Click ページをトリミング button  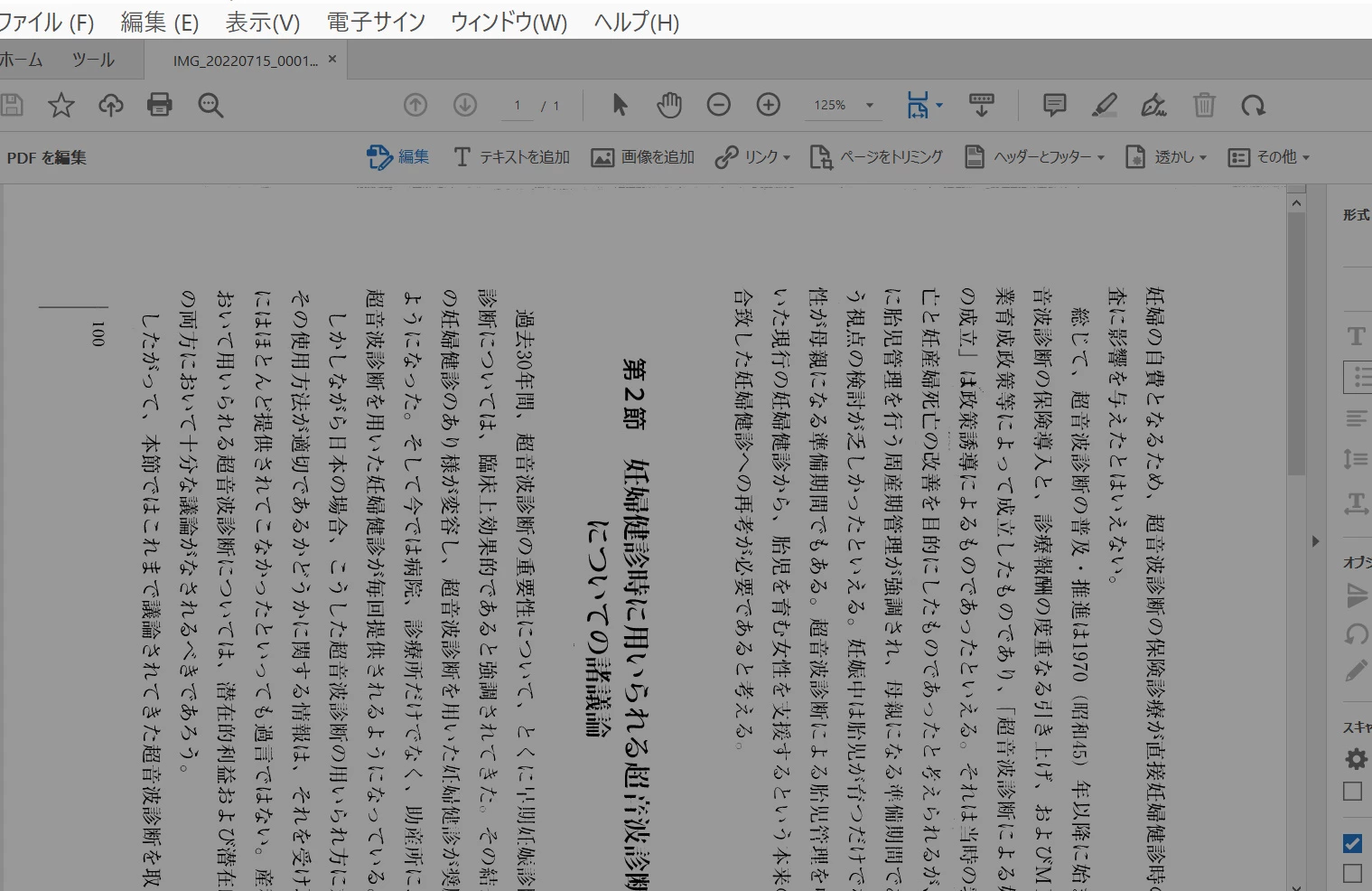(x=876, y=157)
